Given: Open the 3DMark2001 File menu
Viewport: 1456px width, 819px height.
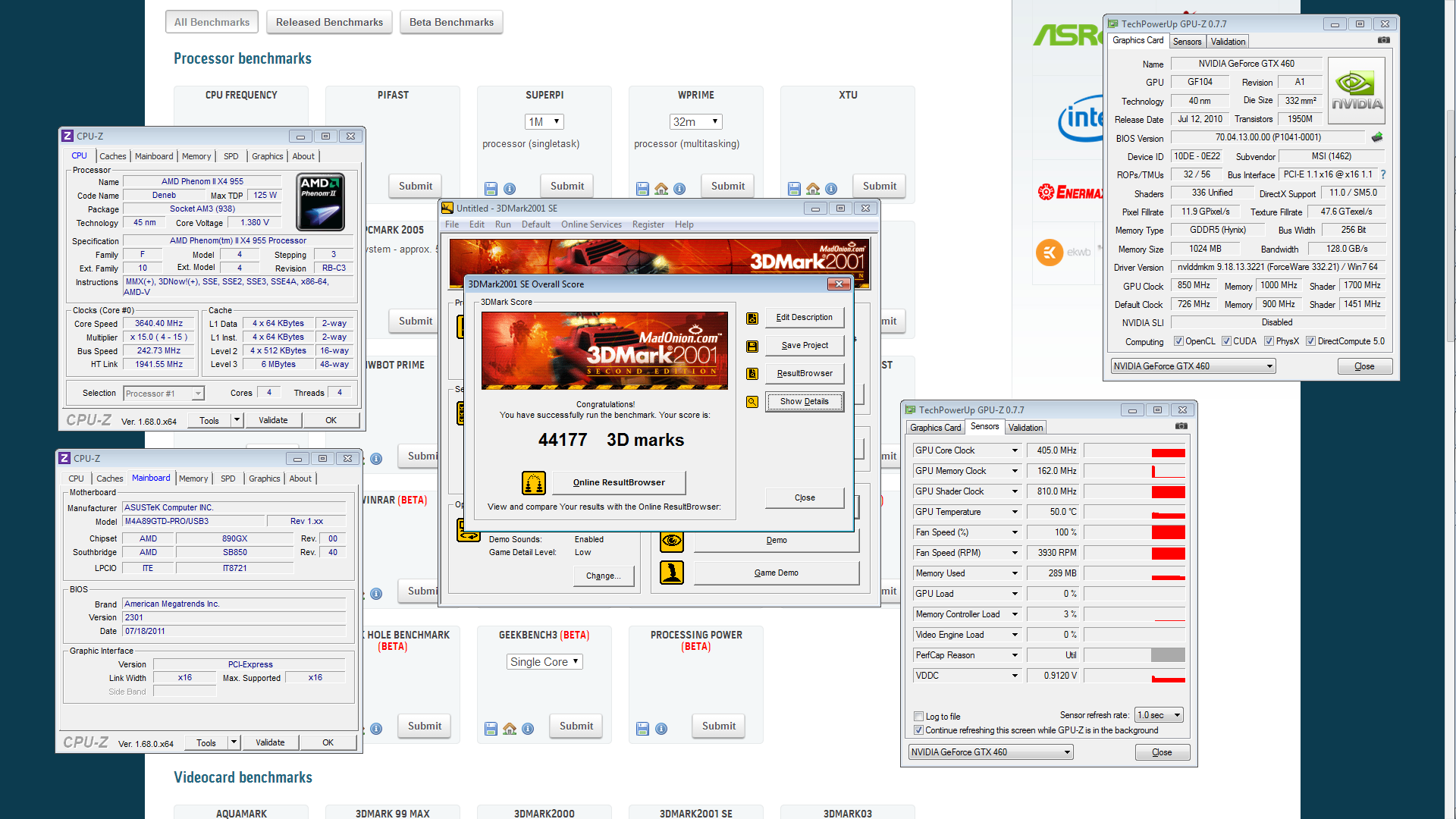Looking at the screenshot, I should [x=452, y=224].
